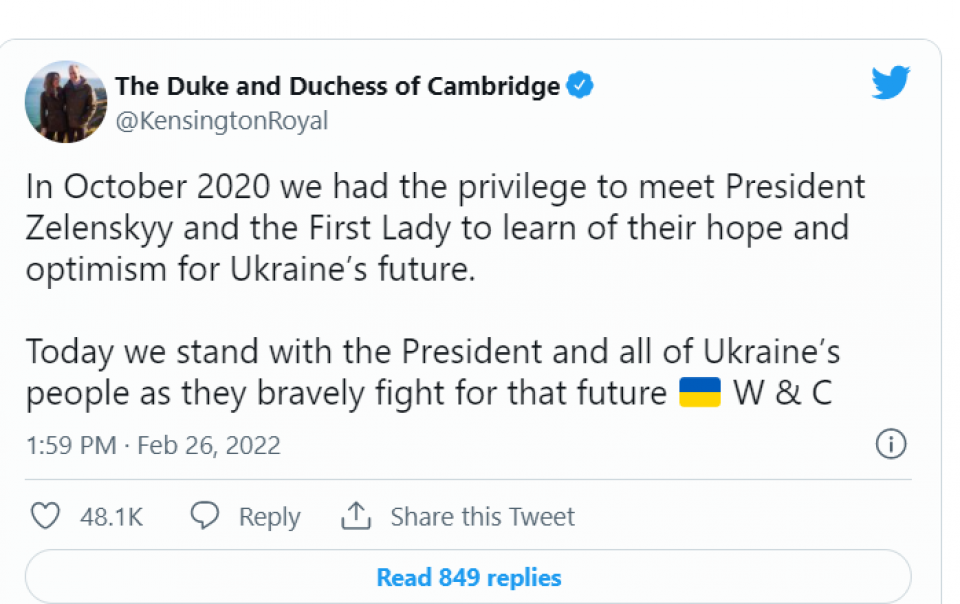Click the reply speech bubble icon
This screenshot has height=604, width=960.
point(205,516)
